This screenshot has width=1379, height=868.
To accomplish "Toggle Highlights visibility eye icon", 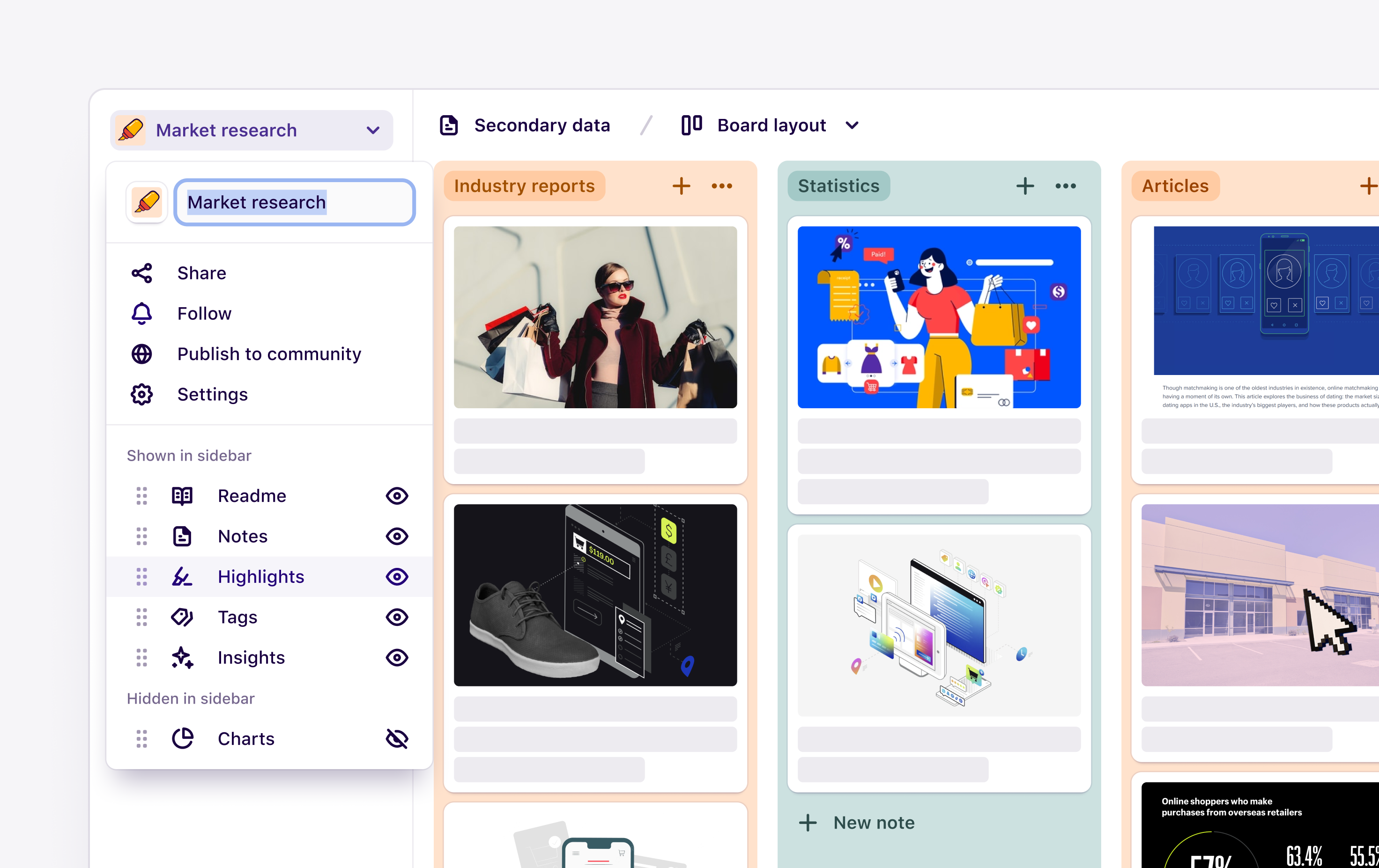I will click(396, 577).
